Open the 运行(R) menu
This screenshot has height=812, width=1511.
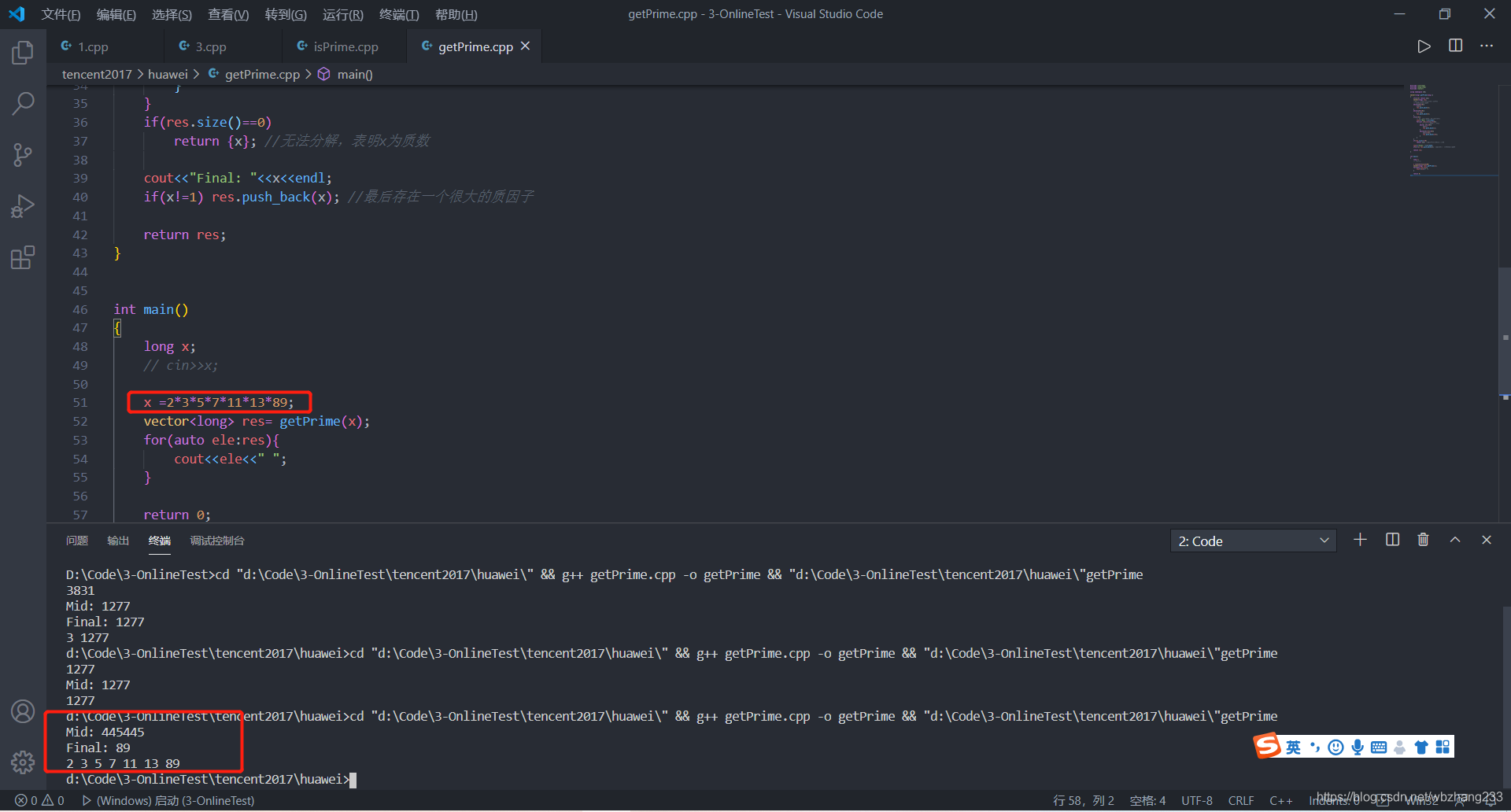tap(343, 14)
